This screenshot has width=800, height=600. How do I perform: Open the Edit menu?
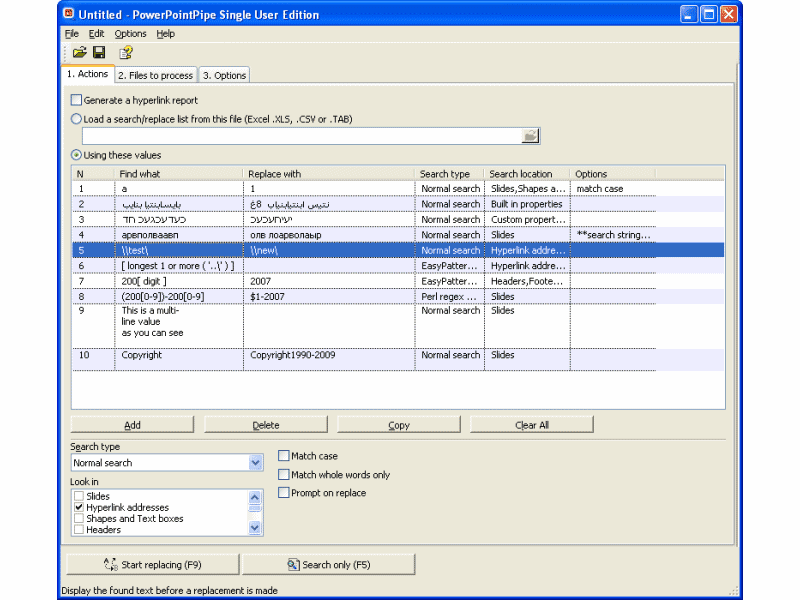(x=96, y=34)
